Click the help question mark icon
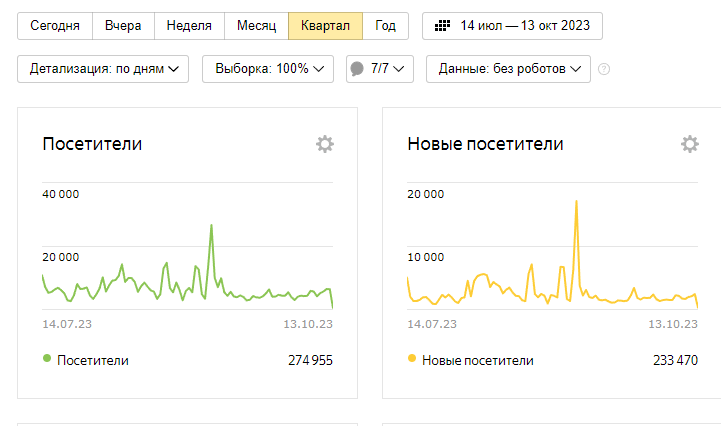The image size is (721, 426). (x=604, y=69)
